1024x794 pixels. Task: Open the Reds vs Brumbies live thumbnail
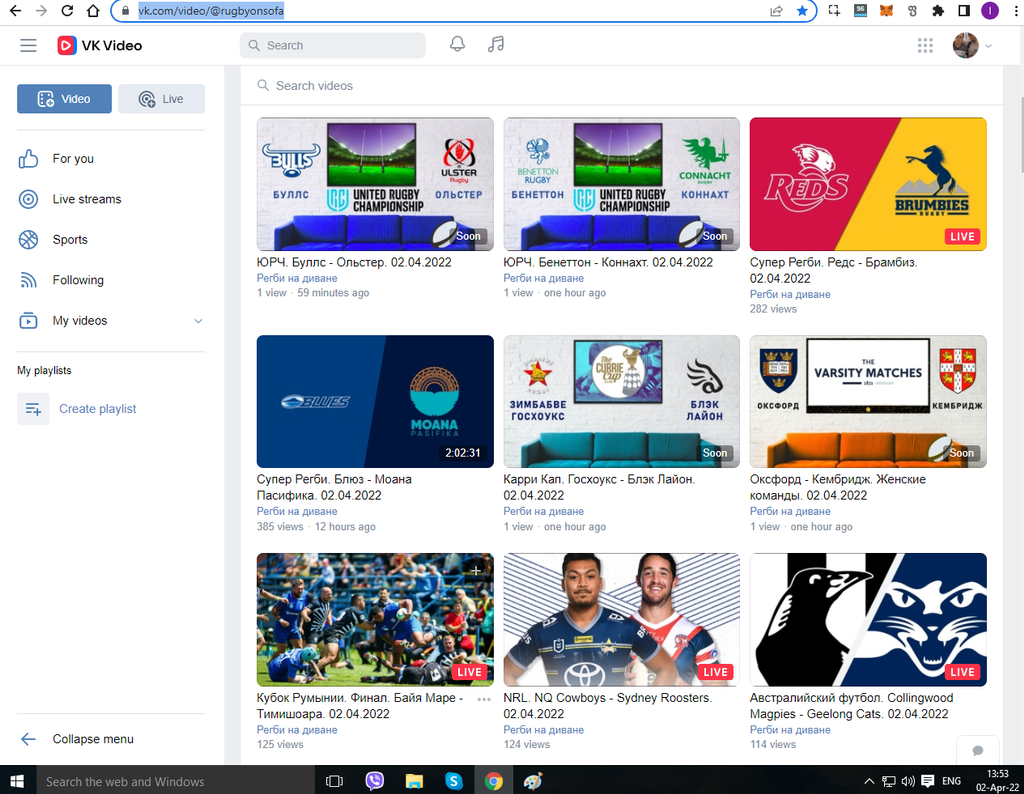(868, 184)
